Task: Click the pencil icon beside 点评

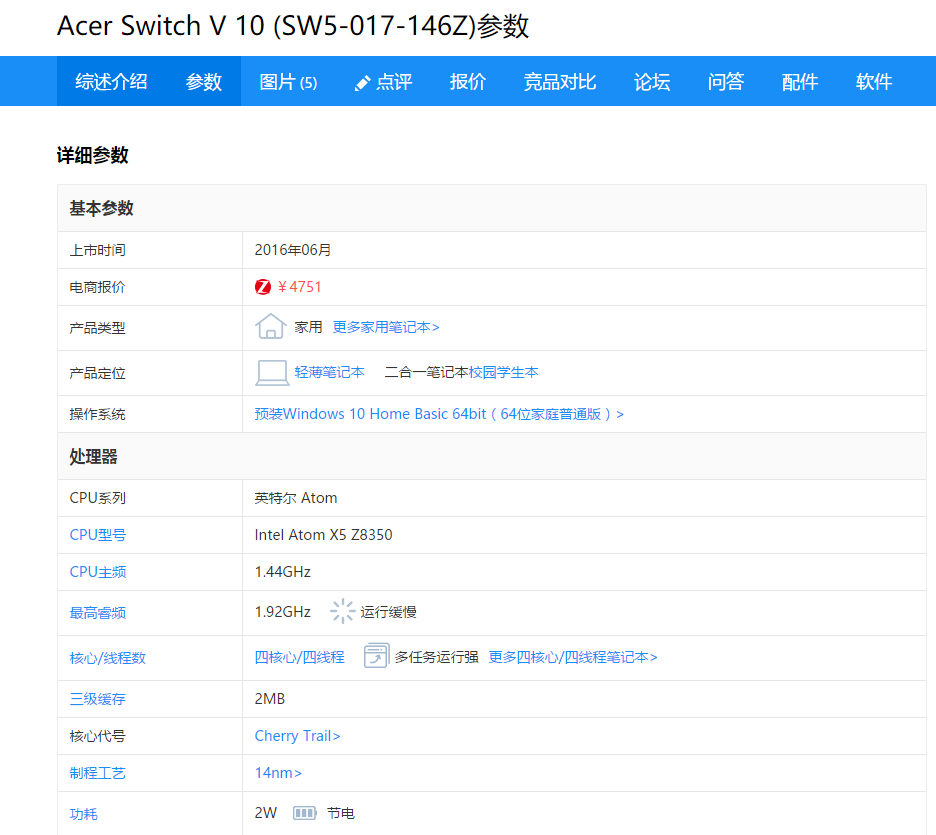Action: (362, 83)
